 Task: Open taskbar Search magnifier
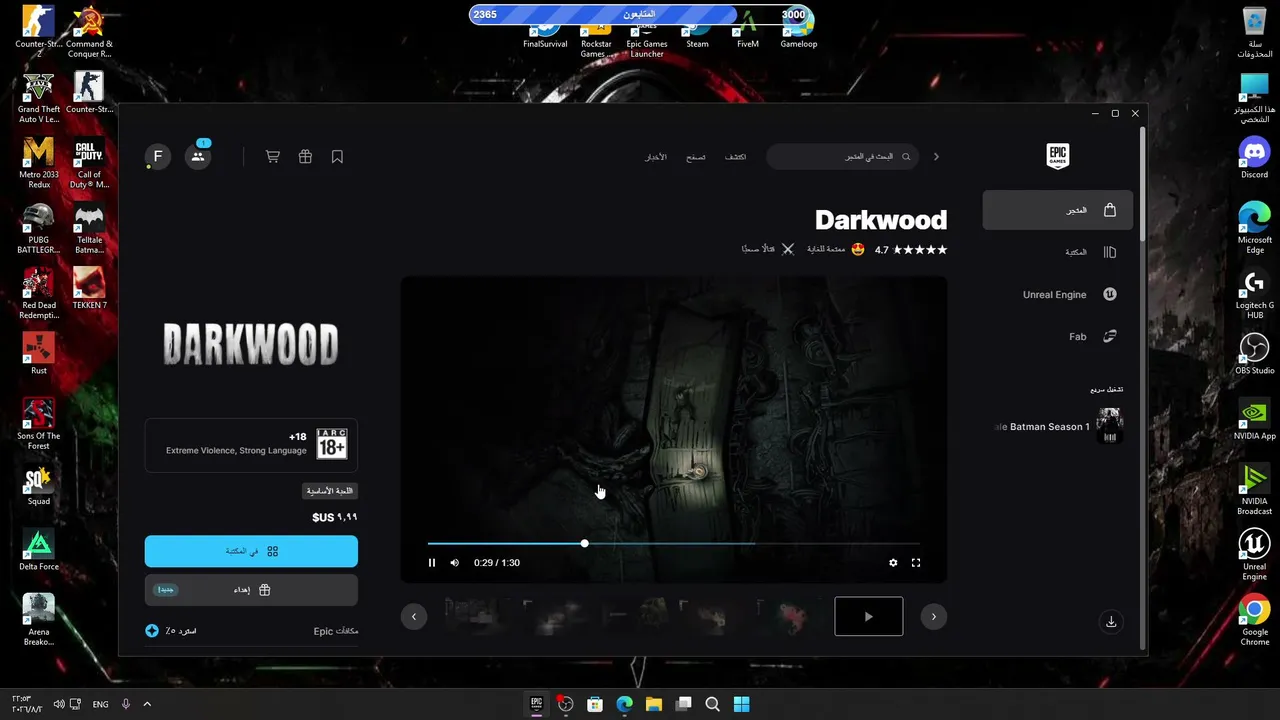712,704
